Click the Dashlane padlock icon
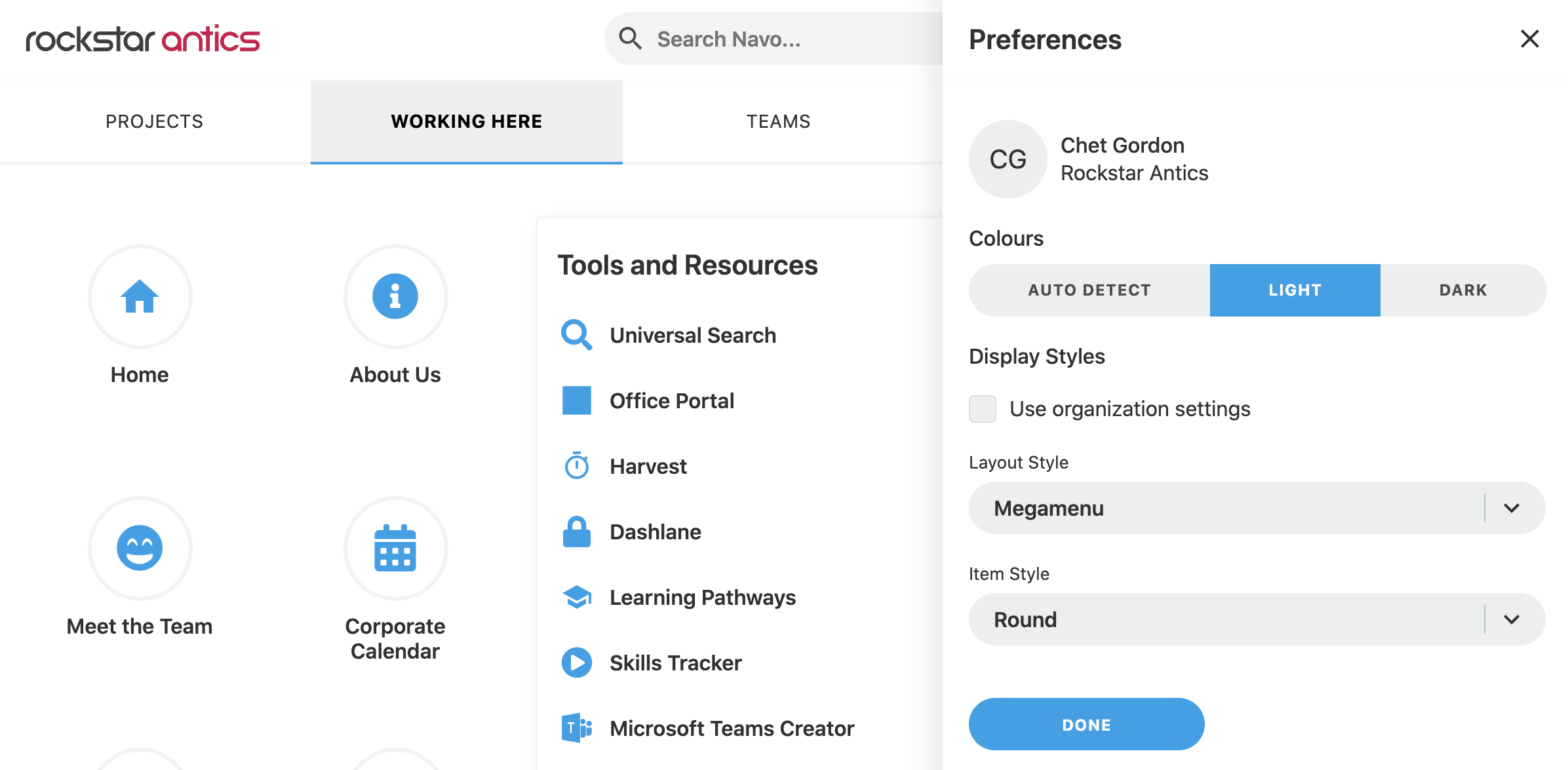This screenshot has height=770, width=1568. 577,531
